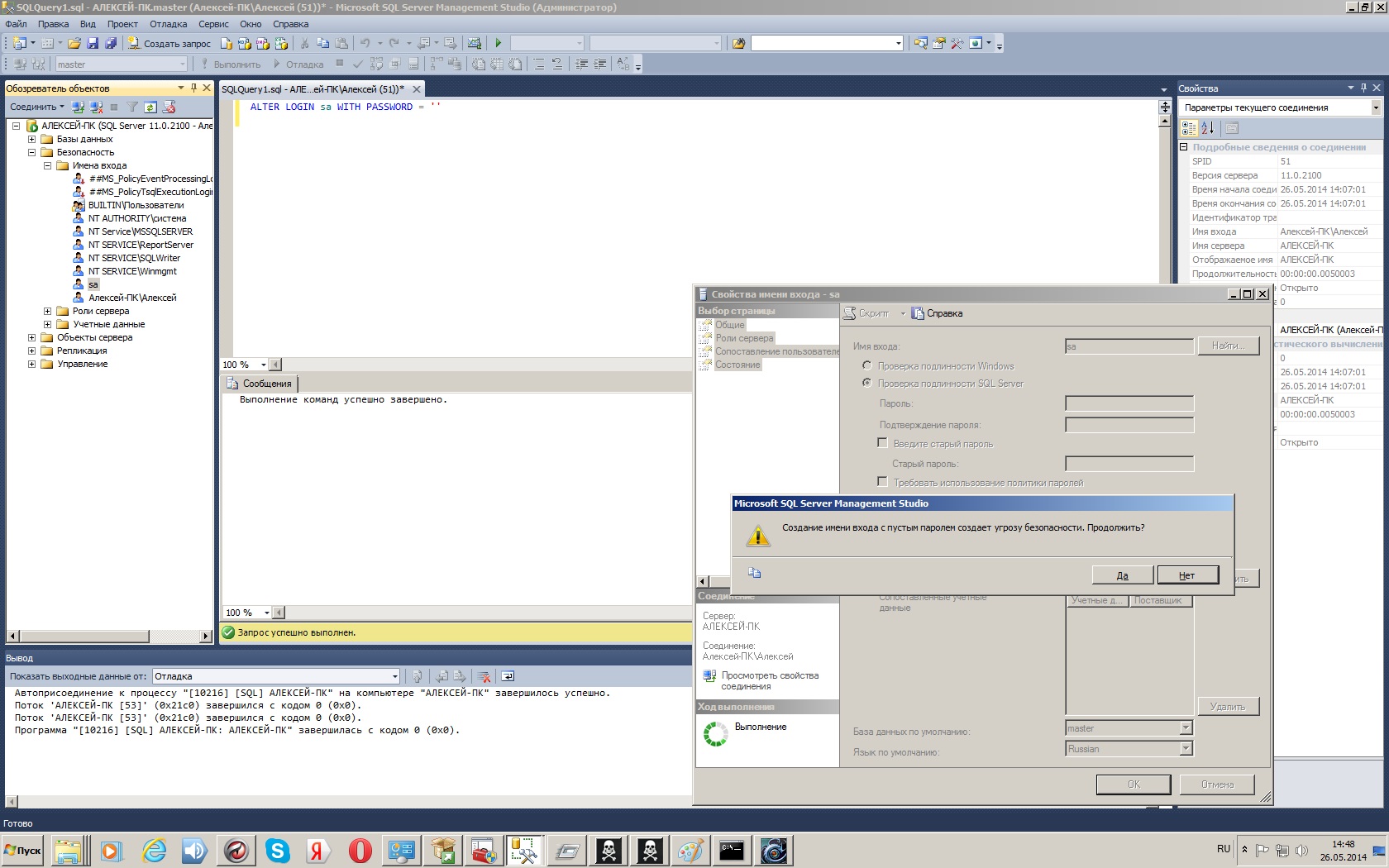Screen dimensions: 1389x868
Task: Click the Save (floppy disk) toolbar icon
Action: 93,43
